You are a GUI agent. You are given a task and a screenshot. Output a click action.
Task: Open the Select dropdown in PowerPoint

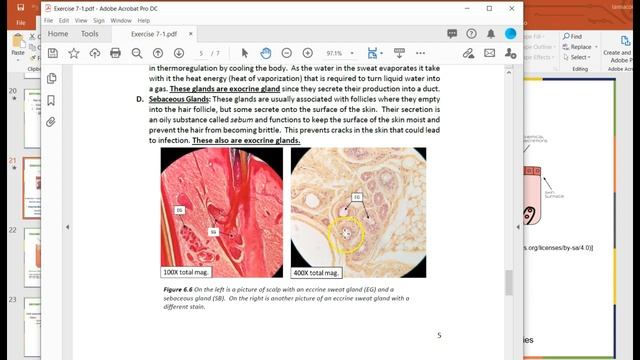point(577,57)
